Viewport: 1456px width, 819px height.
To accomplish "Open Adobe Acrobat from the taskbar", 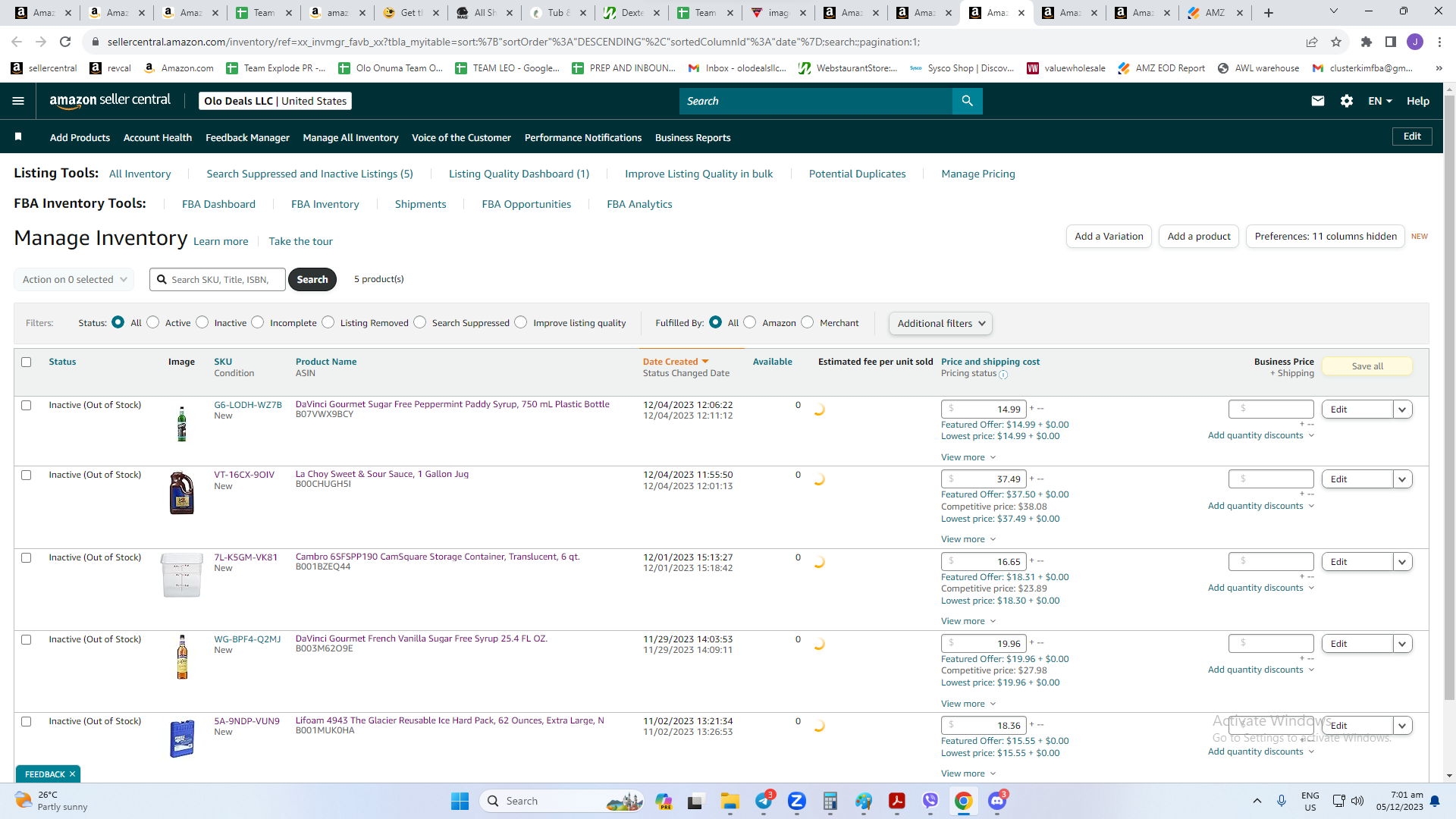I will tap(897, 801).
